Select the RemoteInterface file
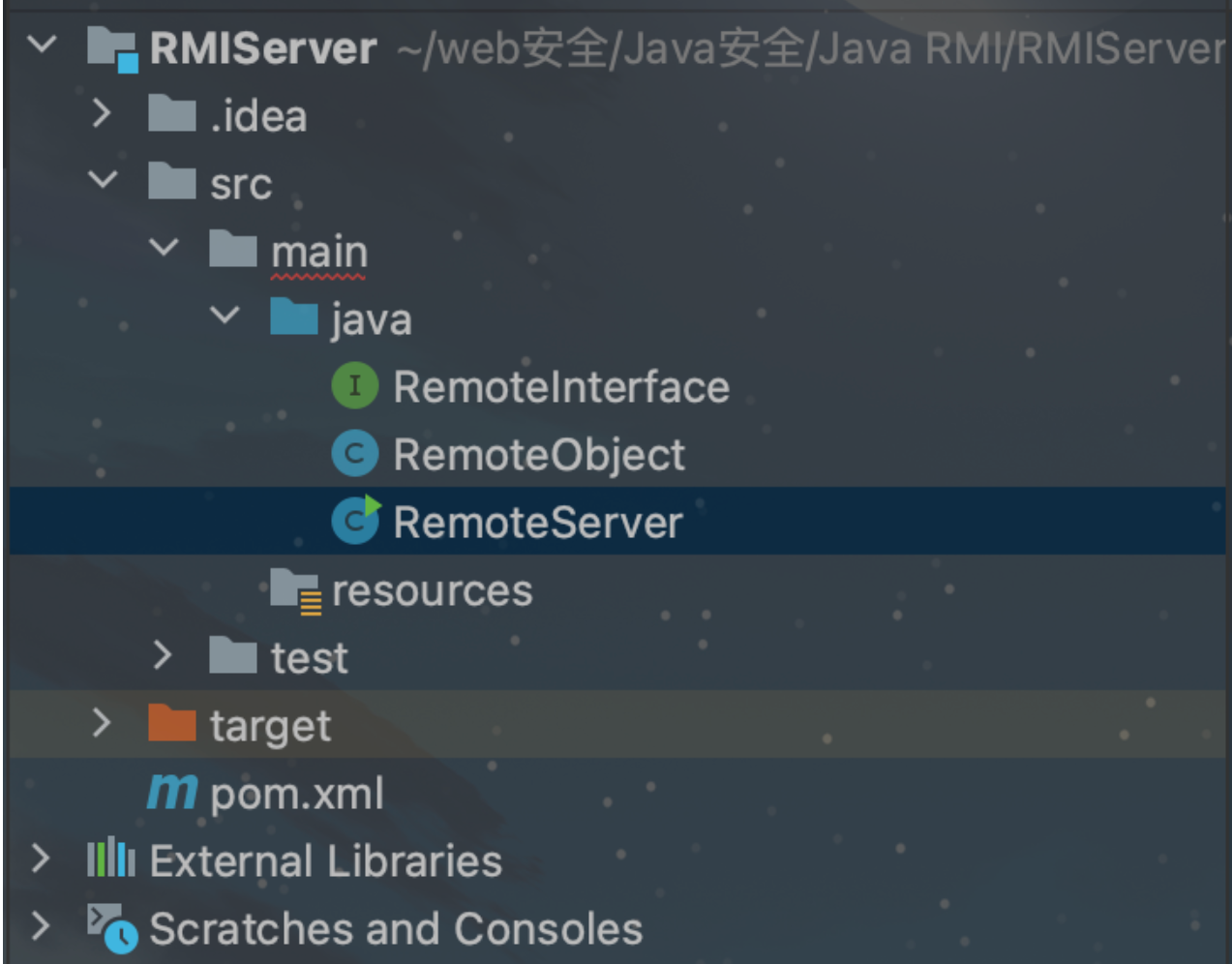The width and height of the screenshot is (1232, 964). tap(559, 385)
